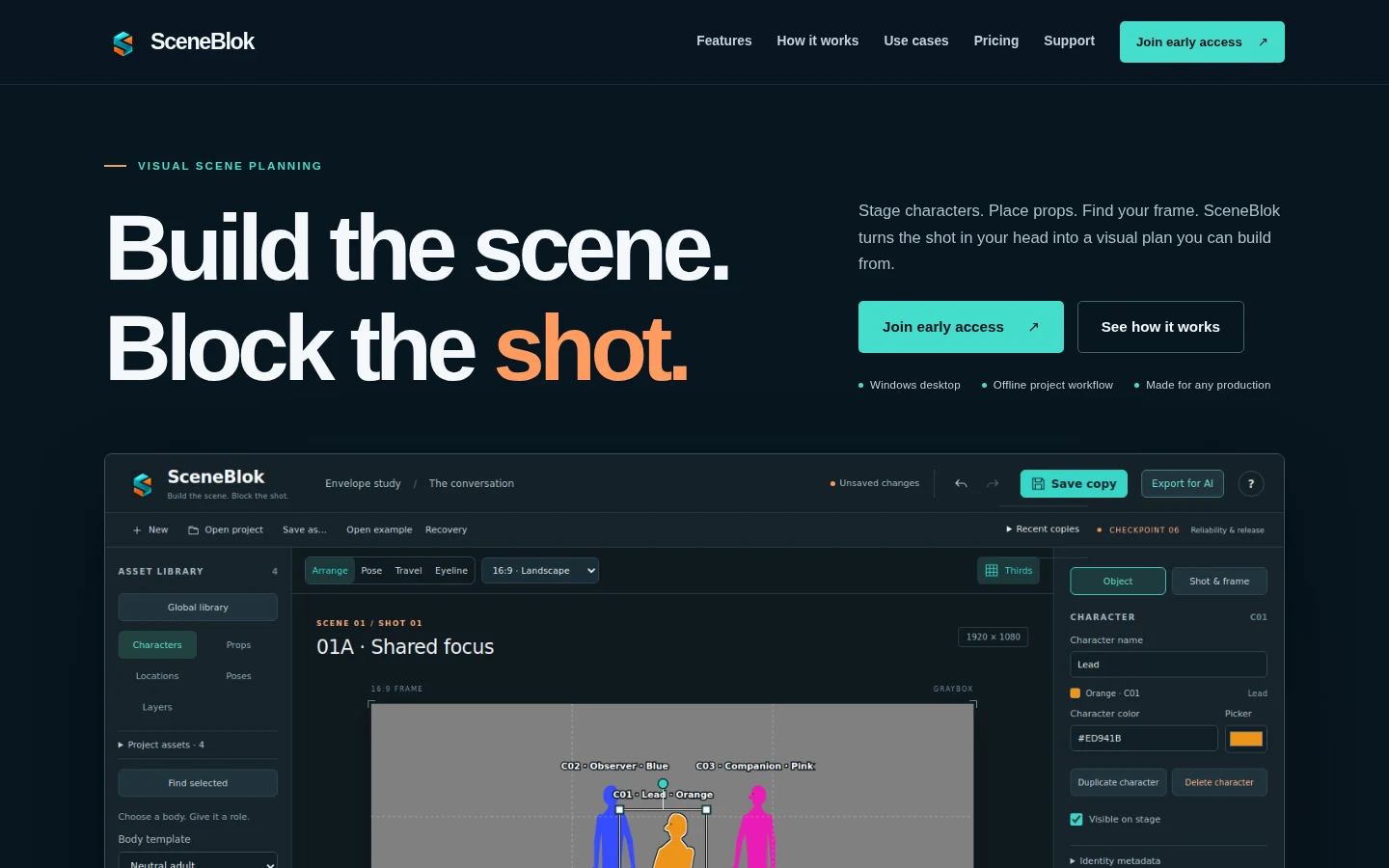This screenshot has width=1389, height=868.
Task: Open the Locations tab in Asset Library
Action: (157, 676)
